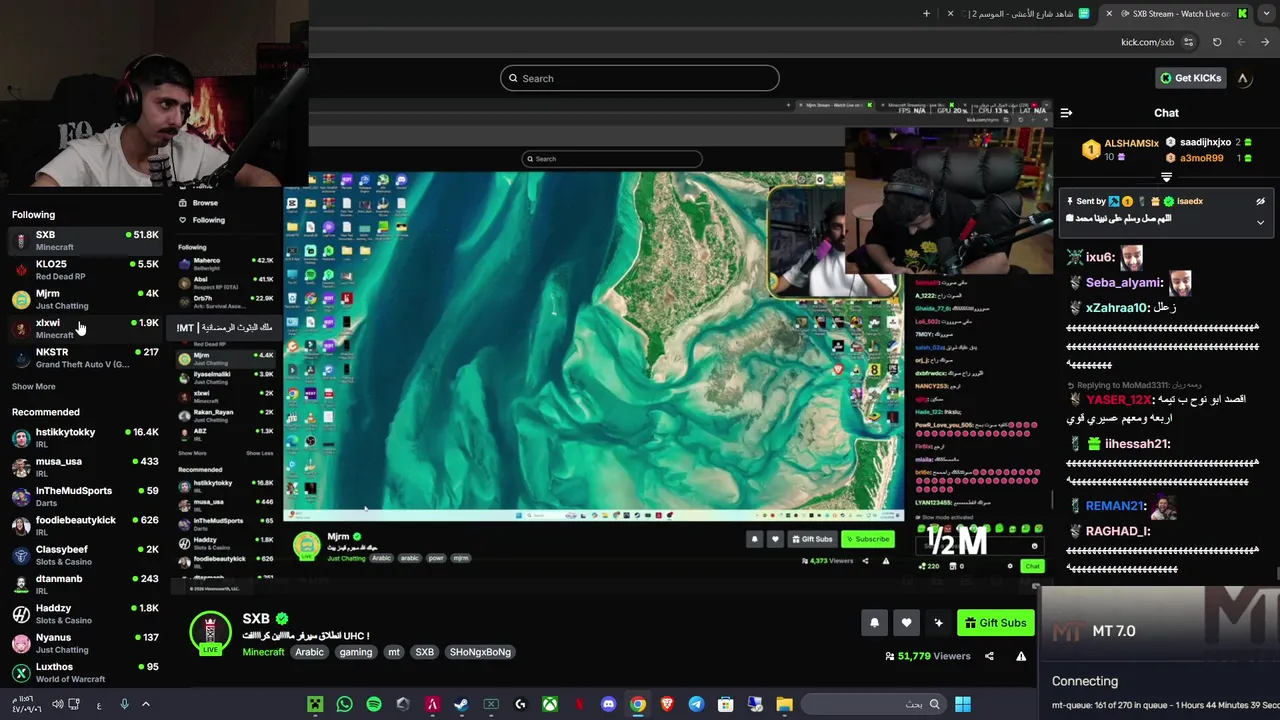Open Minecraft from the taskbar
Viewport: 1280px width, 720px height.
coord(315,704)
